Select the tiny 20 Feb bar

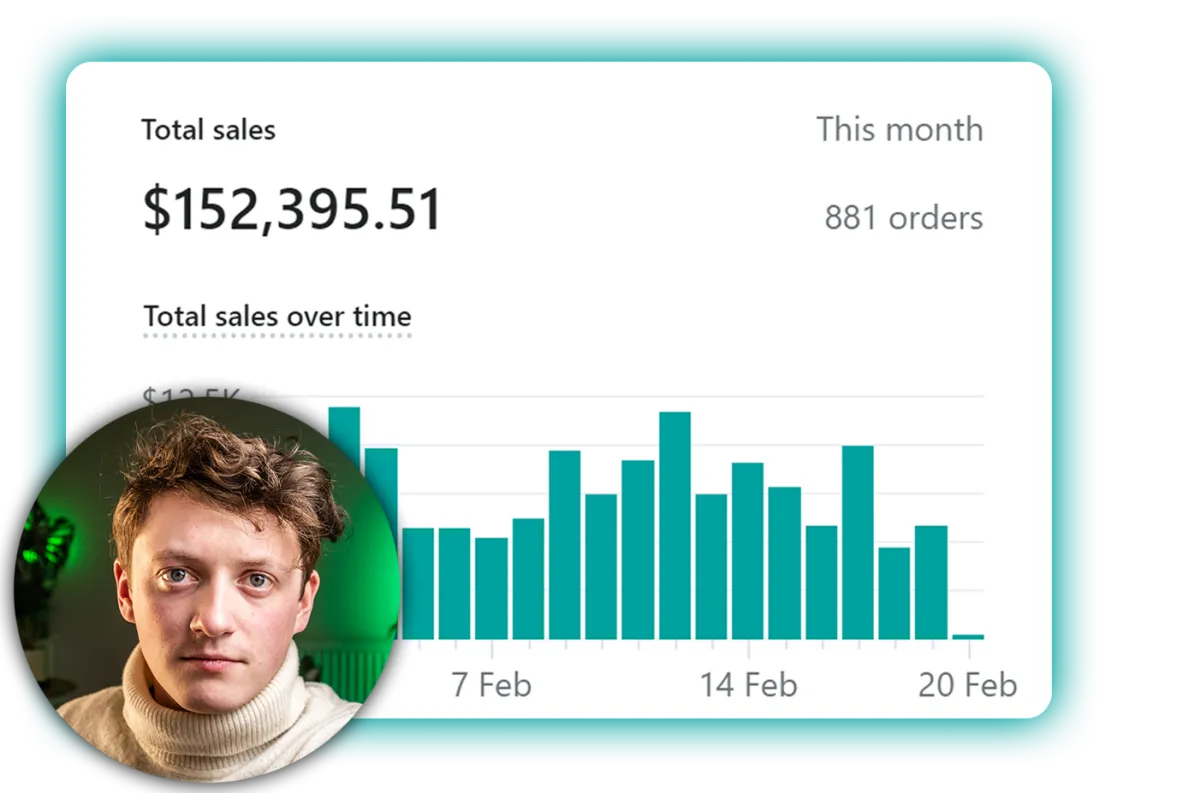(x=968, y=636)
